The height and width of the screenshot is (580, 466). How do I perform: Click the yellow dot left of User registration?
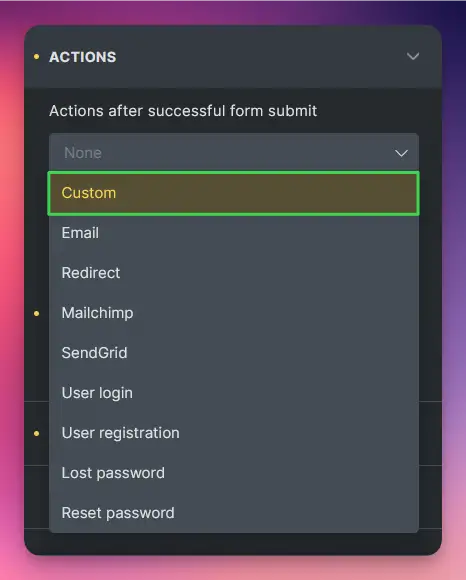[x=36, y=433]
